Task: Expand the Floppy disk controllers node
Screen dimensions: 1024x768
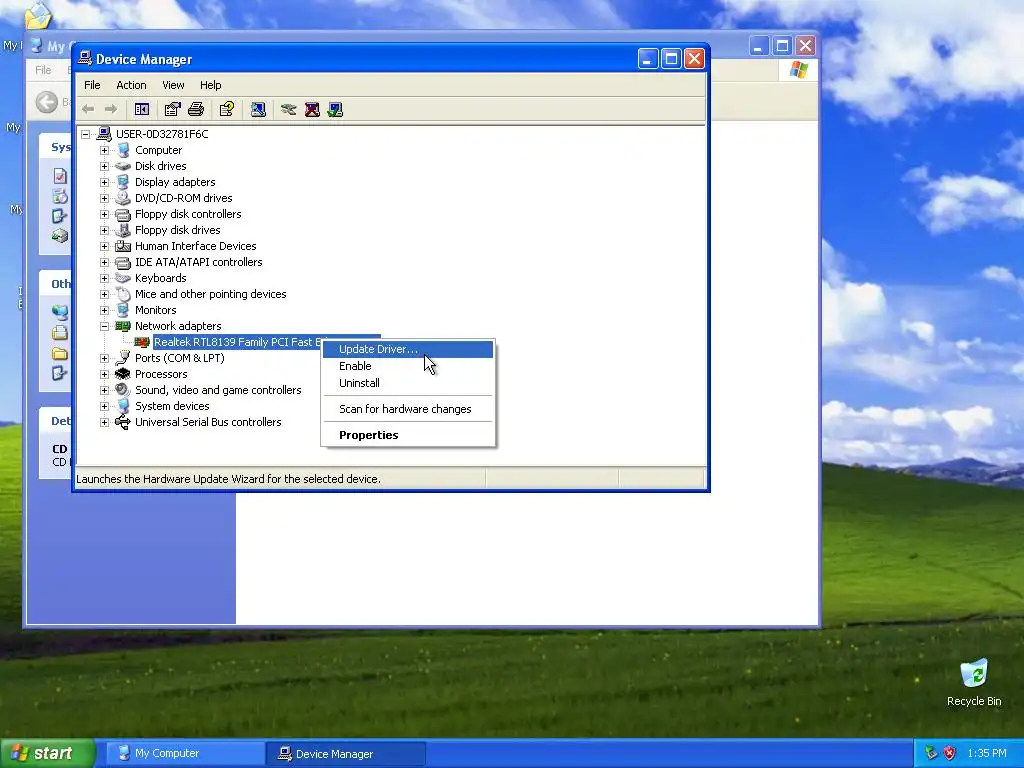Action: pyautogui.click(x=104, y=214)
